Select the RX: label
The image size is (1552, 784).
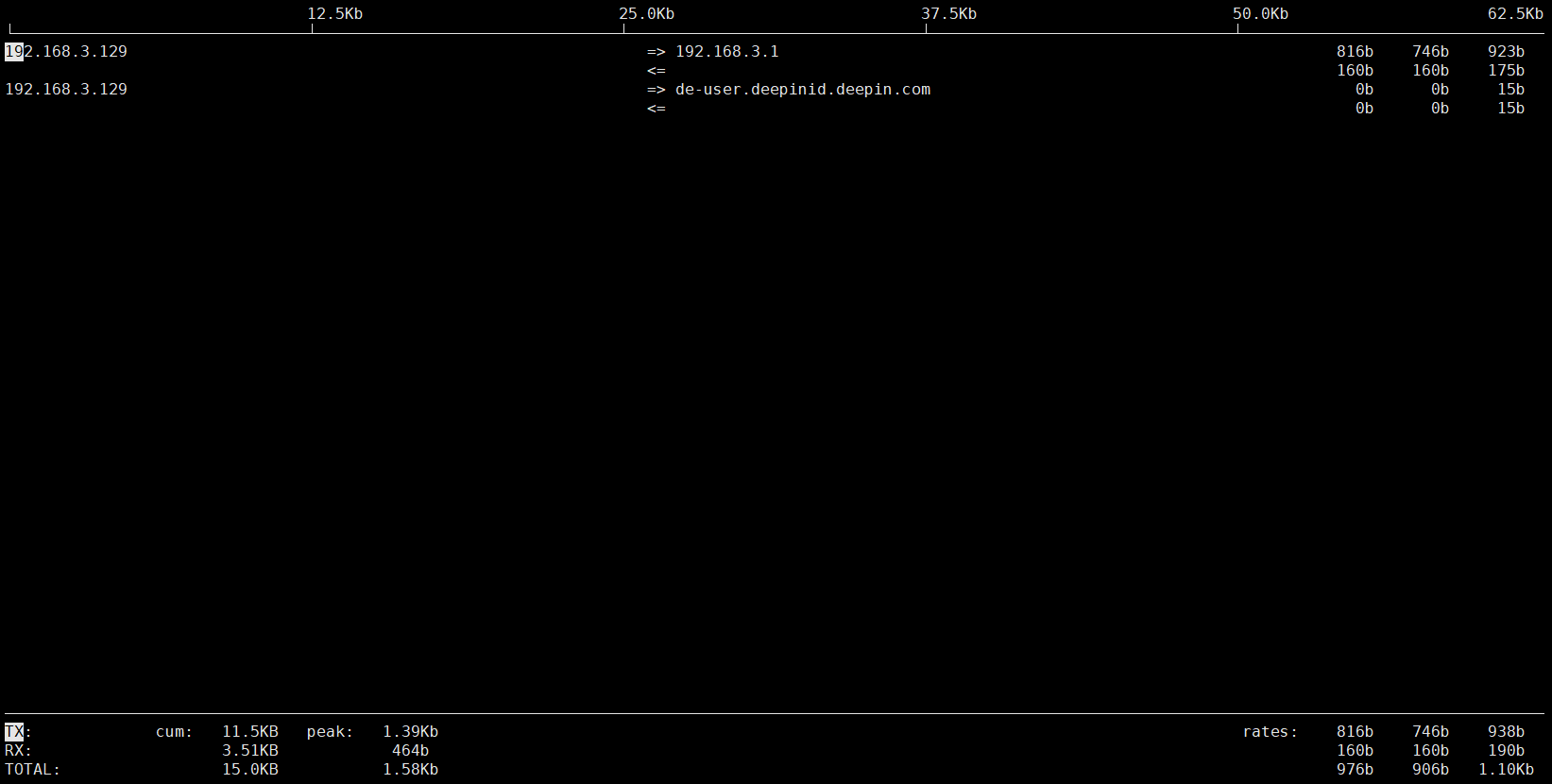coord(19,750)
